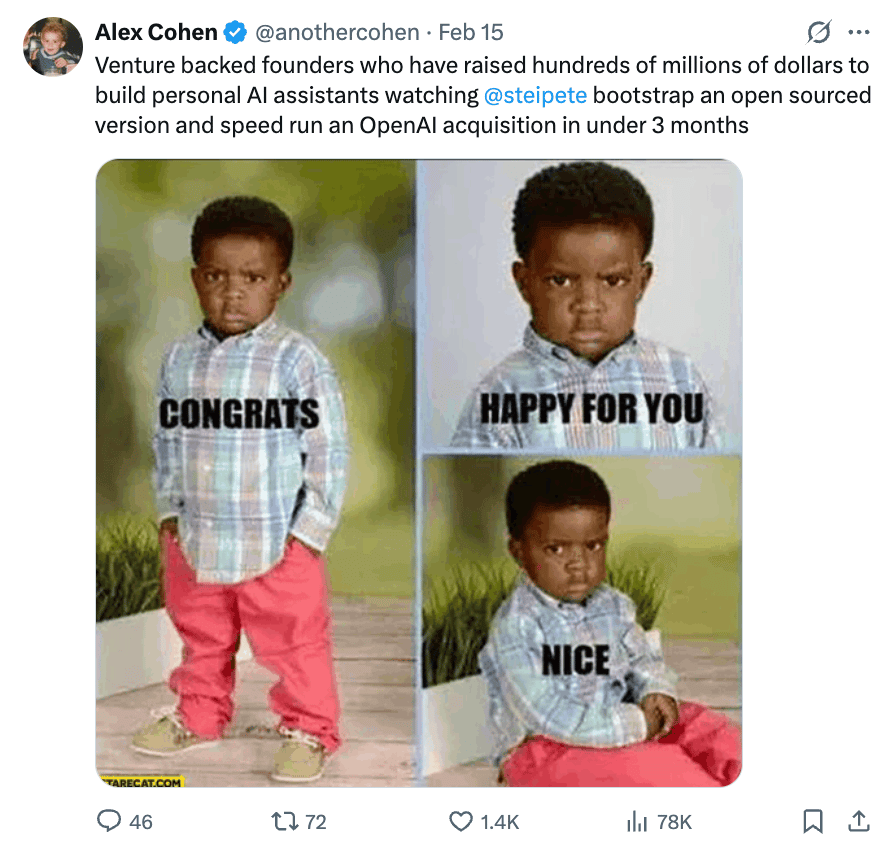
Task: Click the STARECAT.COM watermark on the image
Action: 141,782
